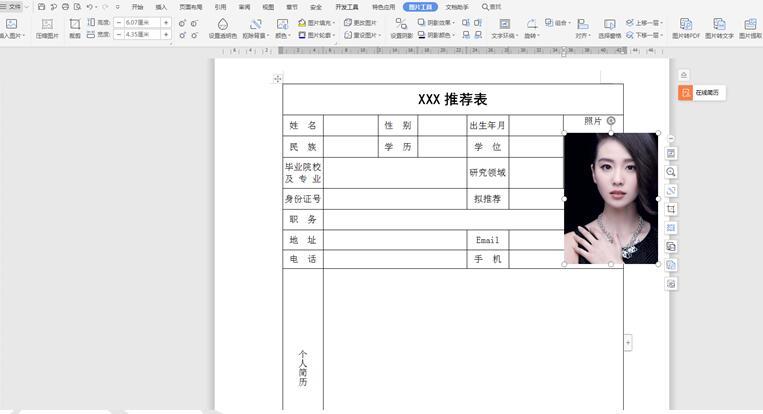The height and width of the screenshot is (414, 763).
Task: Click the portrait photo in the table
Action: 611,198
